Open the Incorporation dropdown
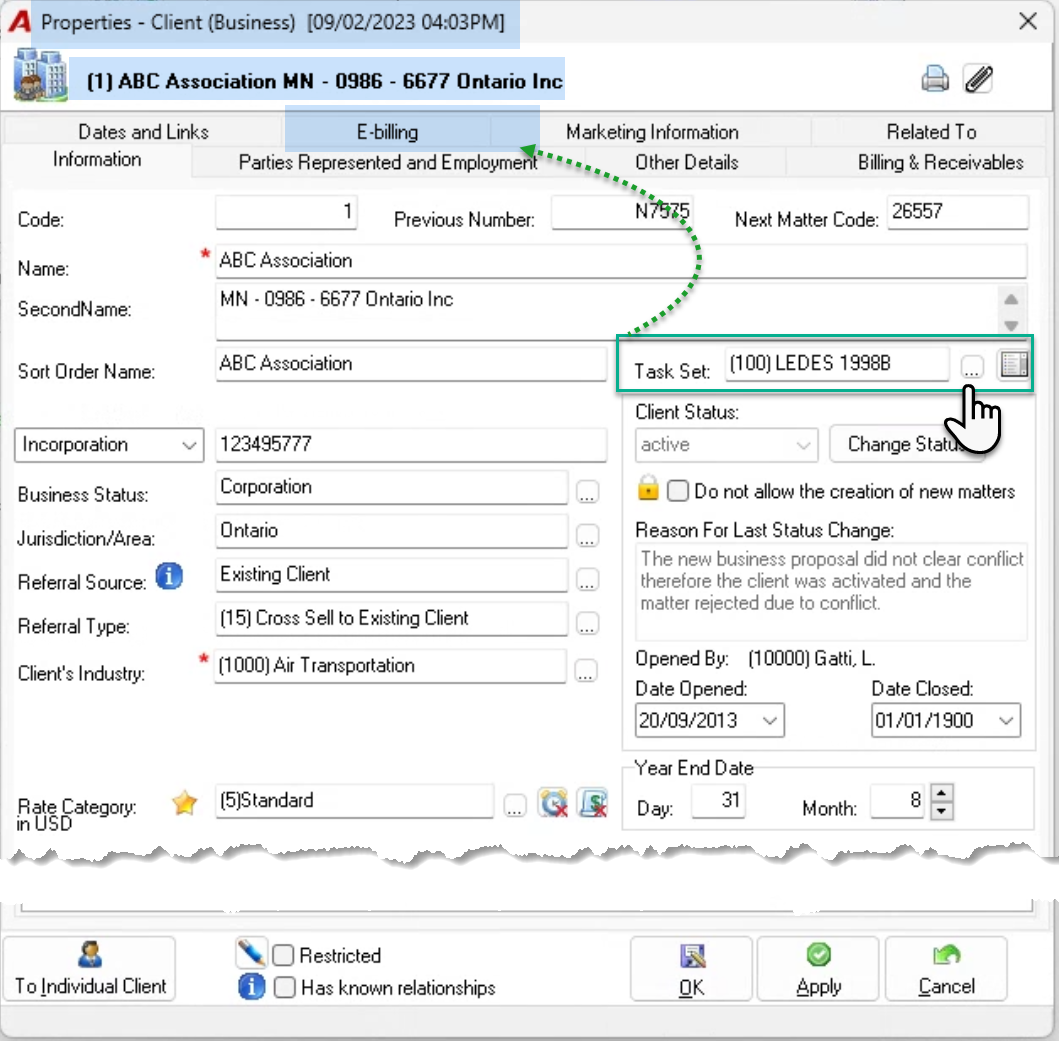 click(109, 445)
